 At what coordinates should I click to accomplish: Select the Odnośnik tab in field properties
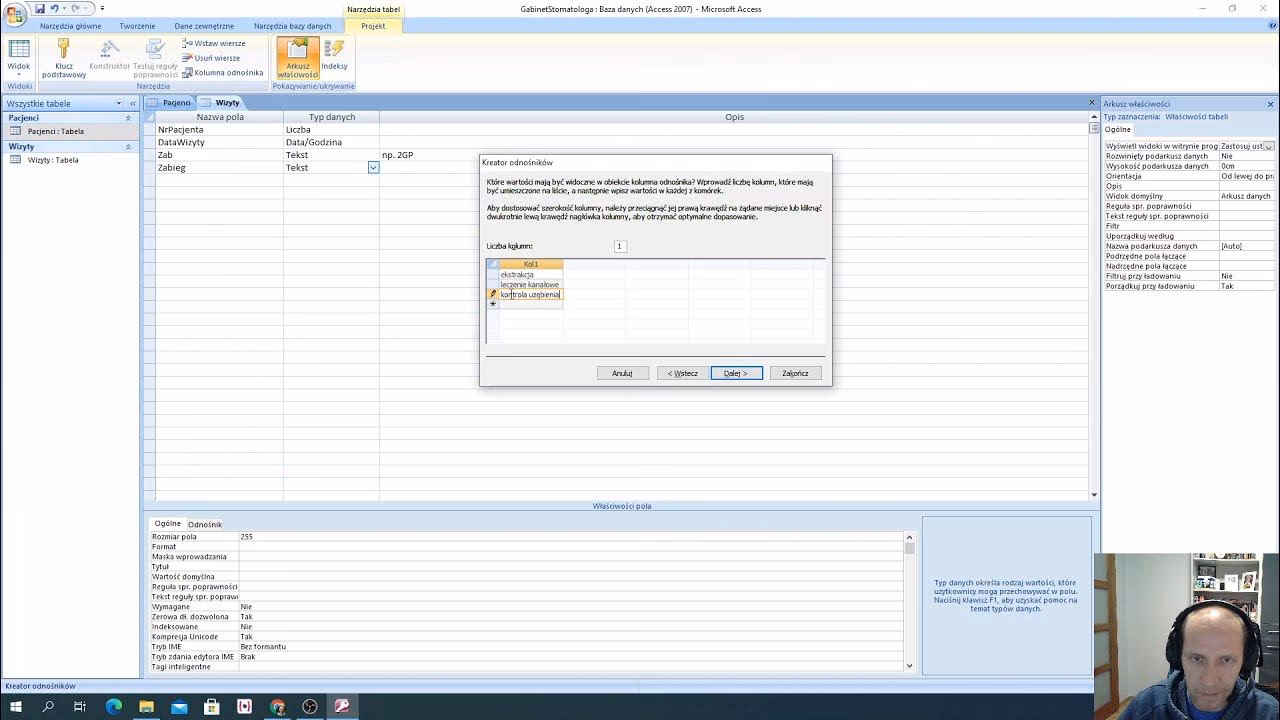(205, 524)
